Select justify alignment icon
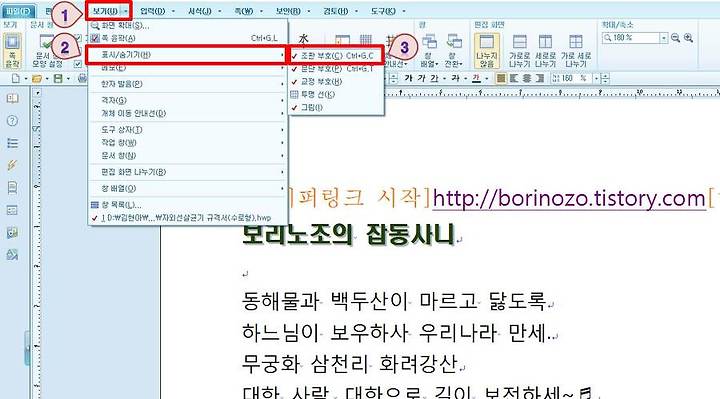Screen dimensions: 720x399 point(501,79)
